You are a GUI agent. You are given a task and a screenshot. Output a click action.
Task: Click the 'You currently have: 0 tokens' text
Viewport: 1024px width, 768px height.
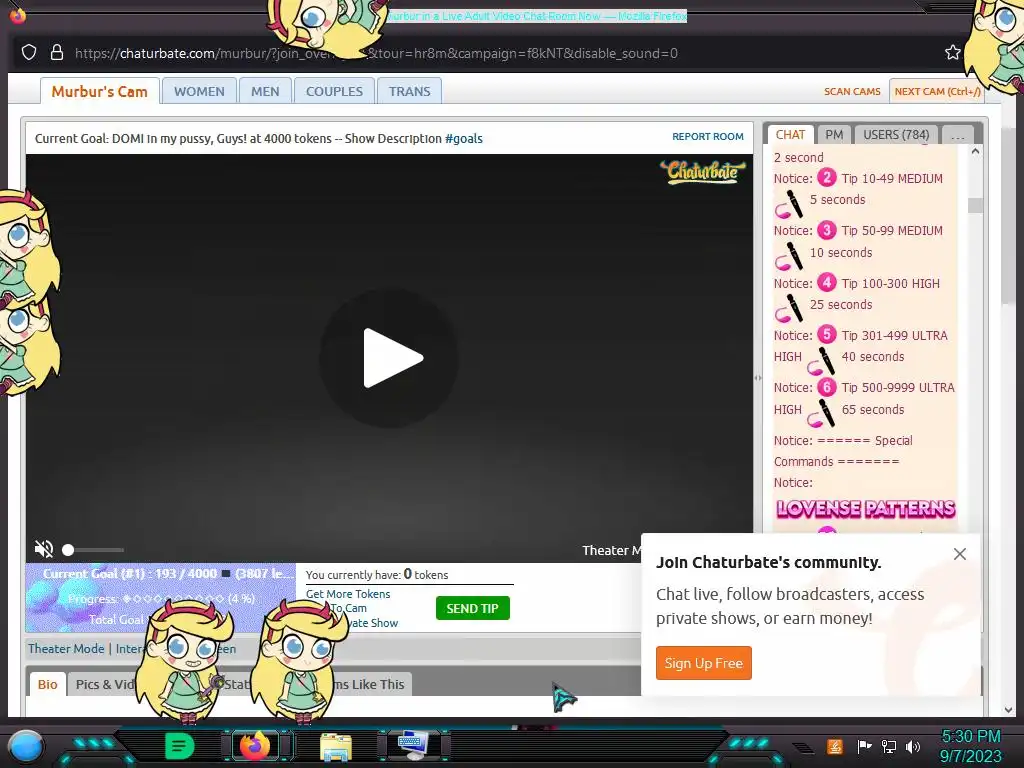[377, 575]
